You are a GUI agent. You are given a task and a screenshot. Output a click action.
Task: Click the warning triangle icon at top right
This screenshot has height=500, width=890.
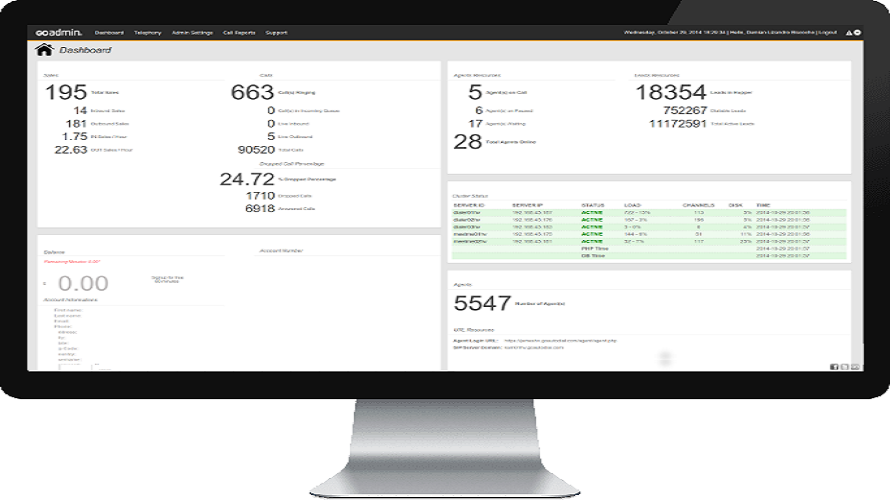point(849,32)
